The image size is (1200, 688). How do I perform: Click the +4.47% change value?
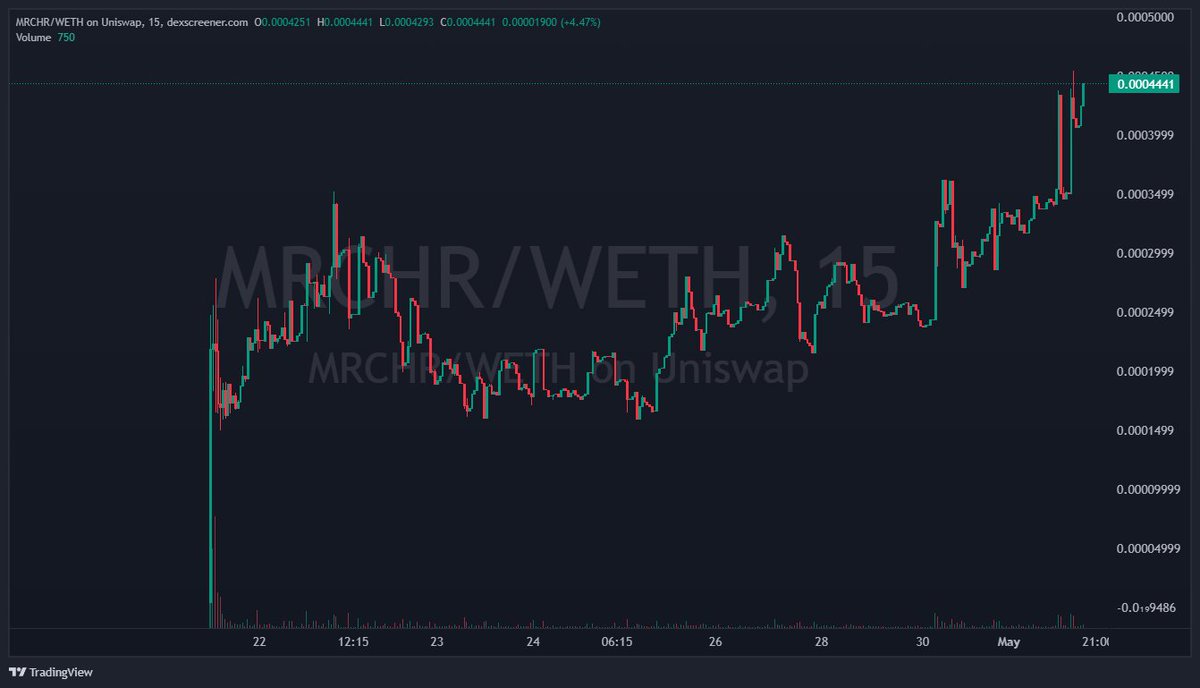(579, 20)
